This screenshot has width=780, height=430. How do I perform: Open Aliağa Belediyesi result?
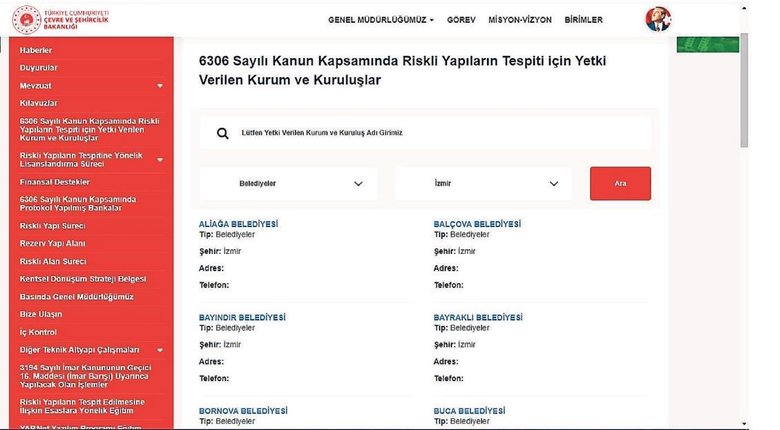tap(238, 224)
